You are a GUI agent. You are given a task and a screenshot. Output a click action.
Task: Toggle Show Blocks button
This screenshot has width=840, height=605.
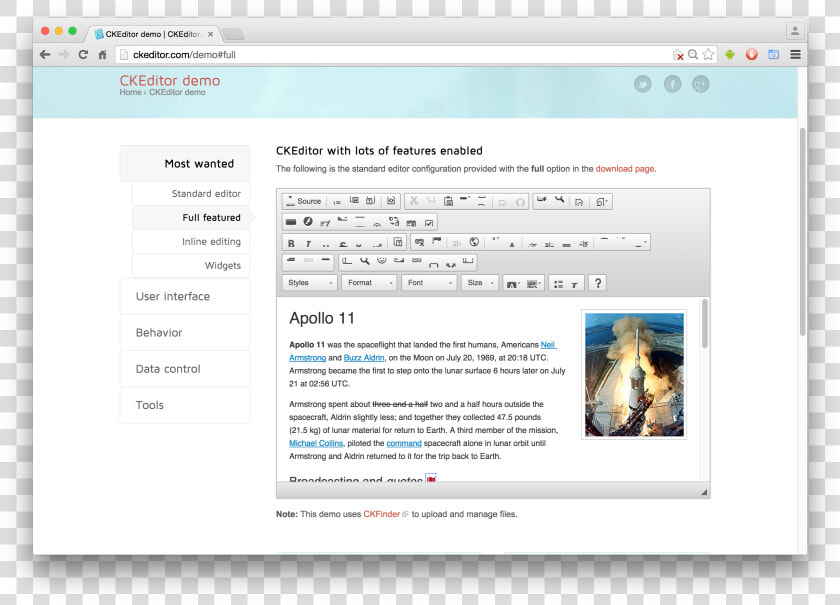(x=574, y=283)
